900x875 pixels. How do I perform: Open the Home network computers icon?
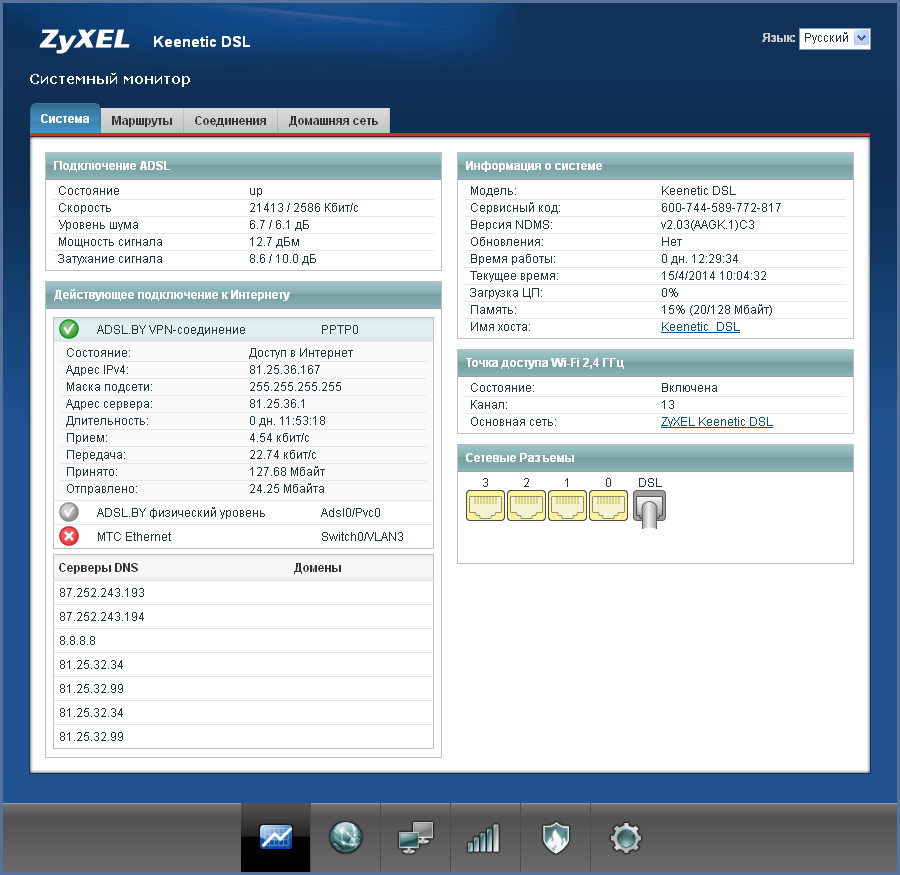click(415, 837)
